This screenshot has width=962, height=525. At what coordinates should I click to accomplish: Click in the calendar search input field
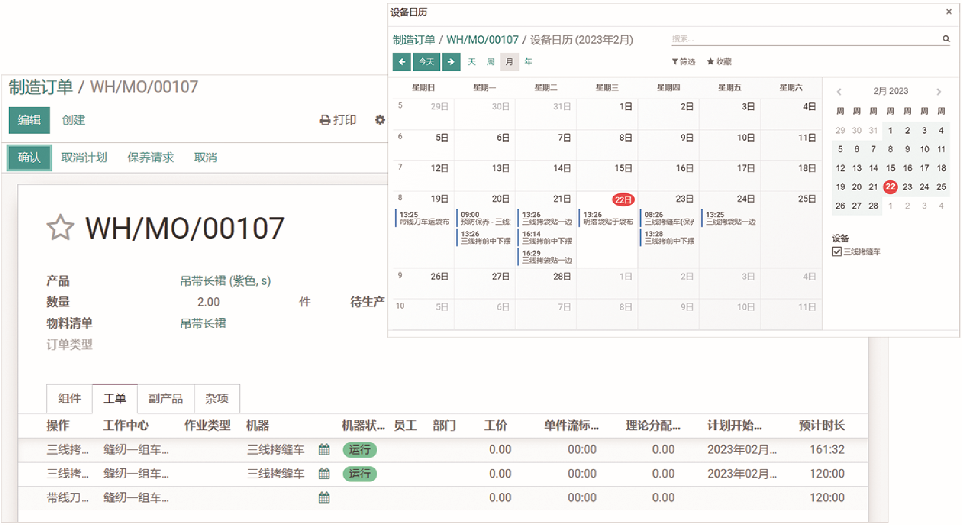[x=800, y=39]
